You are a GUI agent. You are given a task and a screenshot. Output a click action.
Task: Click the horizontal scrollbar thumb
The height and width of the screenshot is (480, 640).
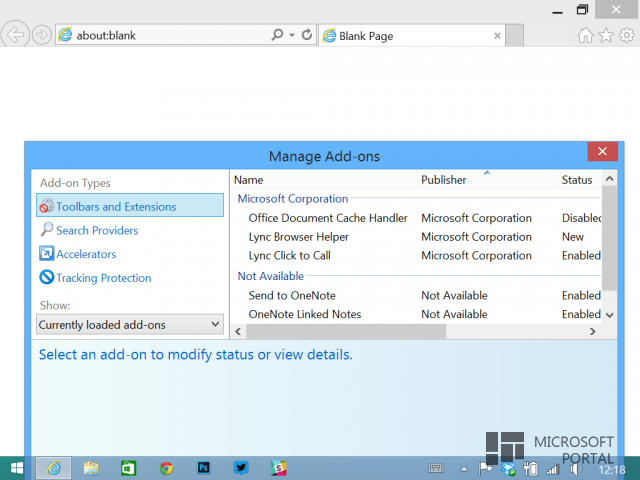point(346,331)
